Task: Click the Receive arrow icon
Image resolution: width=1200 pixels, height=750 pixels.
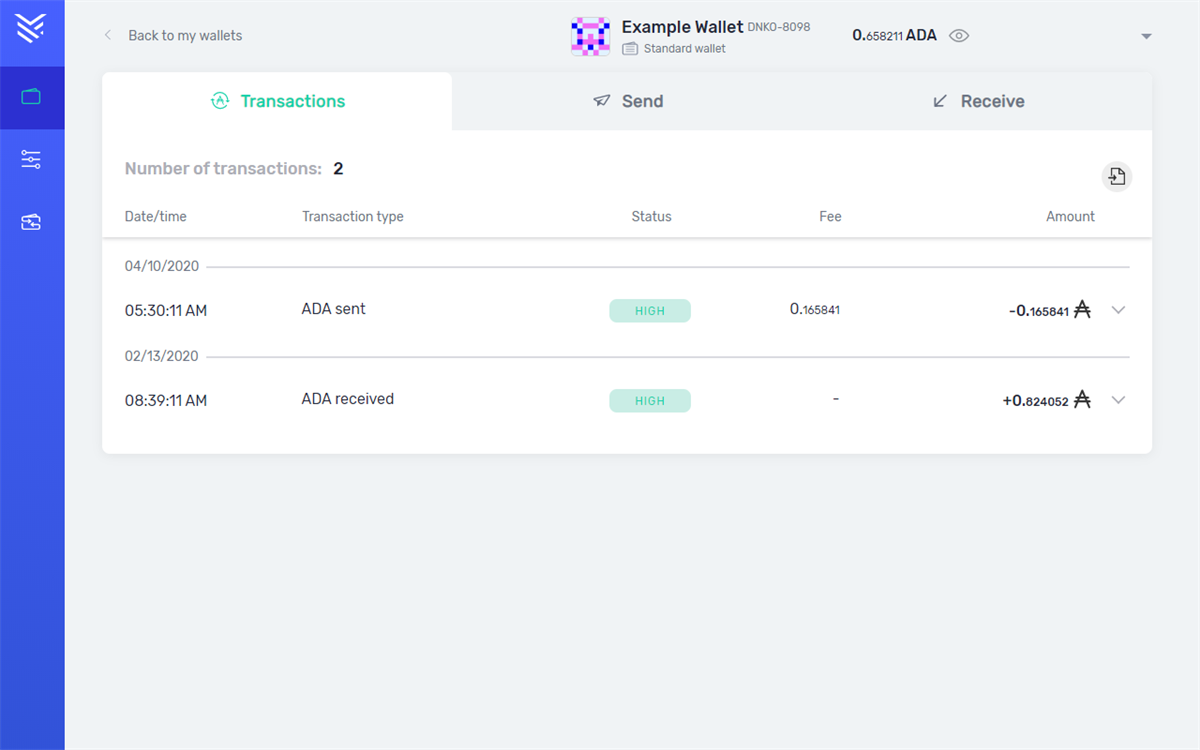Action: click(x=939, y=101)
